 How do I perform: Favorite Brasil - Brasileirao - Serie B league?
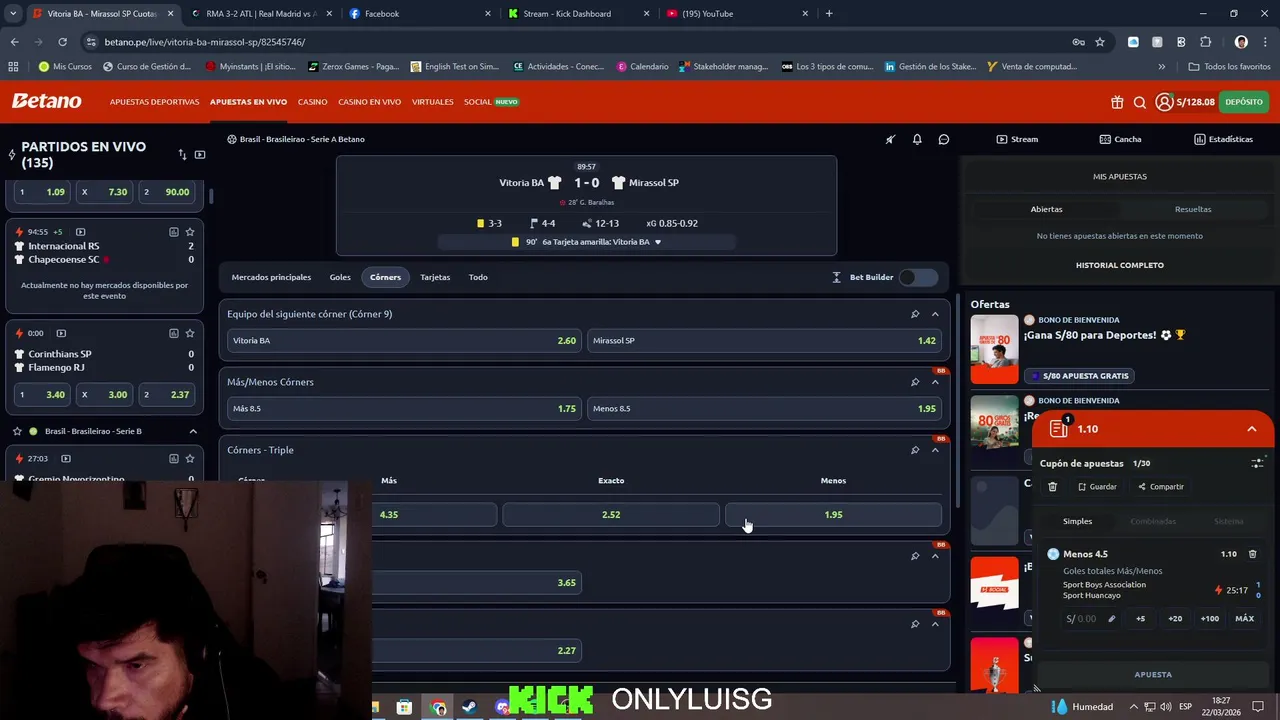[x=17, y=431]
